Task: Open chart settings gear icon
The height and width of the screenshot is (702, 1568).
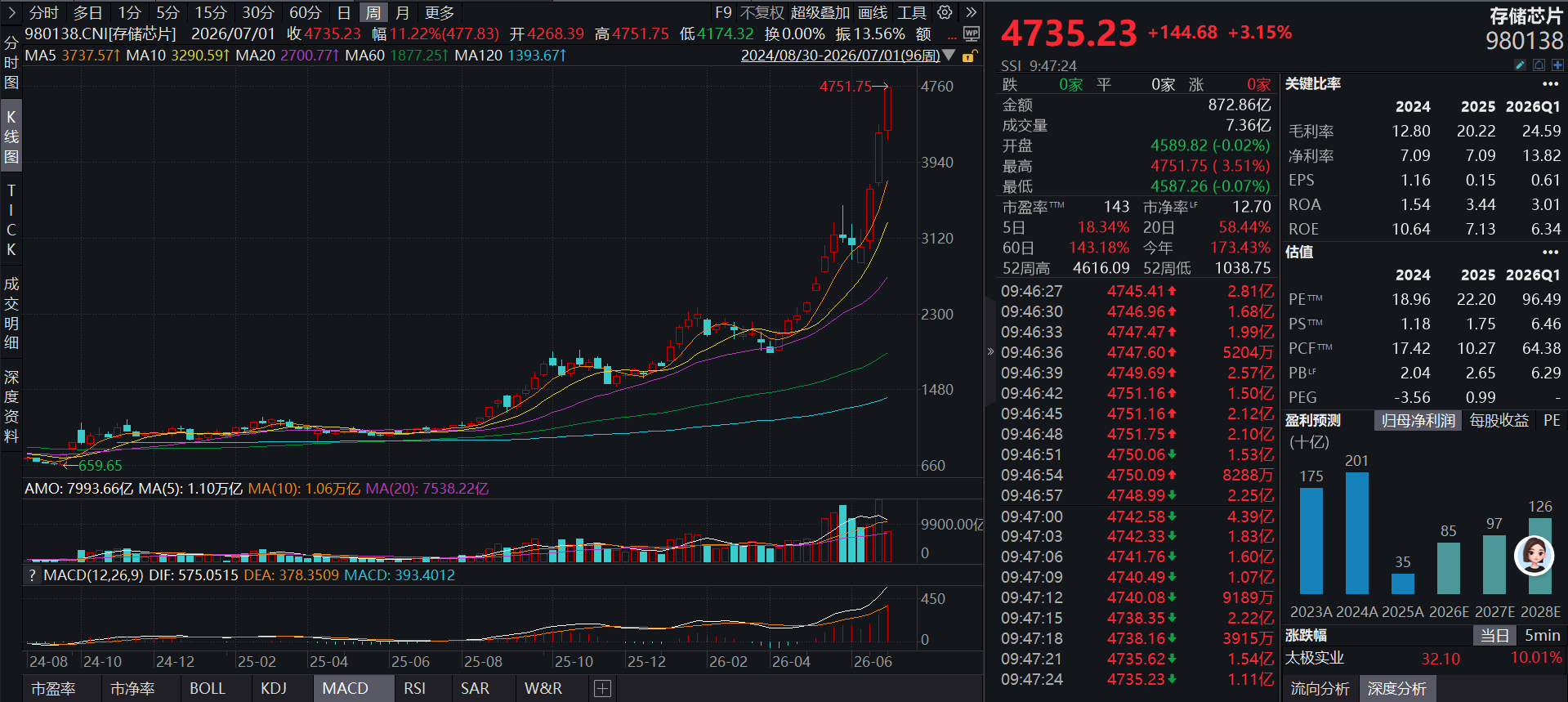Action: coord(945,12)
